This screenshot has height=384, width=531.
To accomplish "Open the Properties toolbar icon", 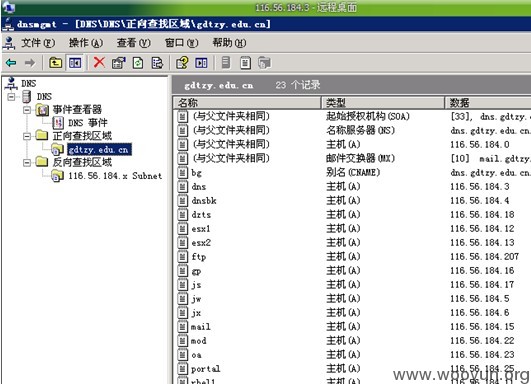I will (119, 63).
